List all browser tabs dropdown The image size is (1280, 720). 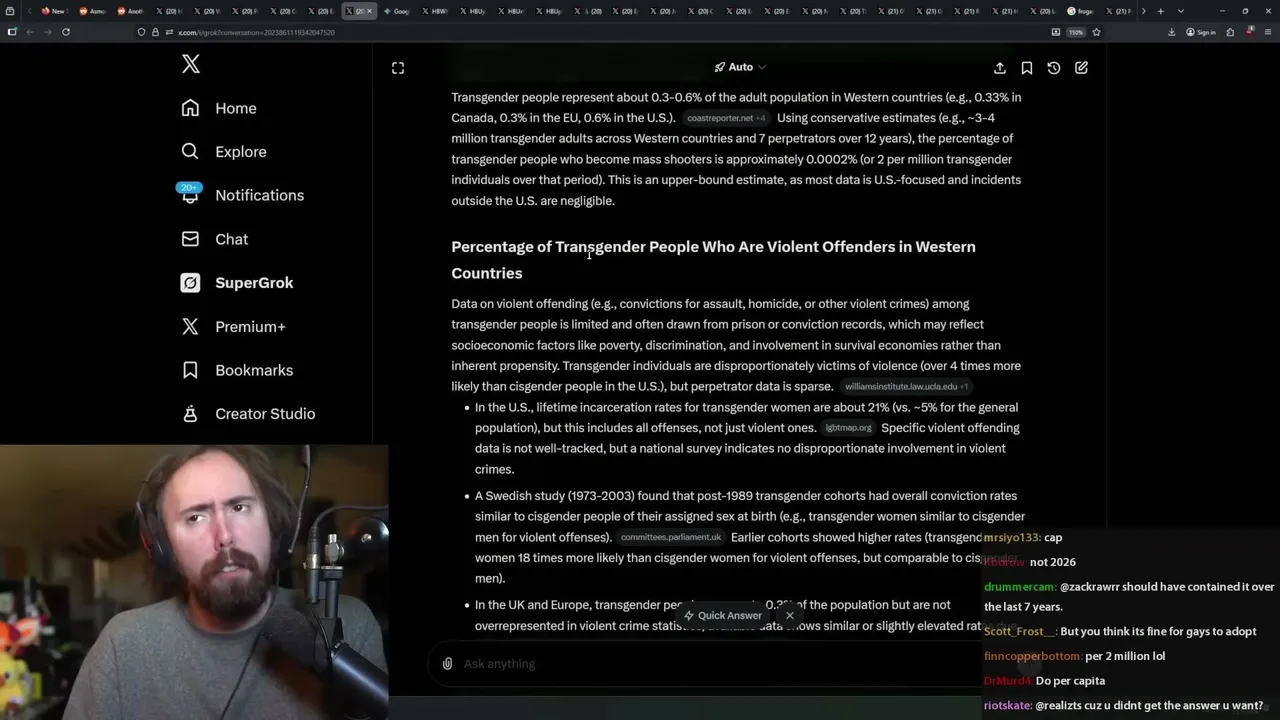coord(1181,11)
